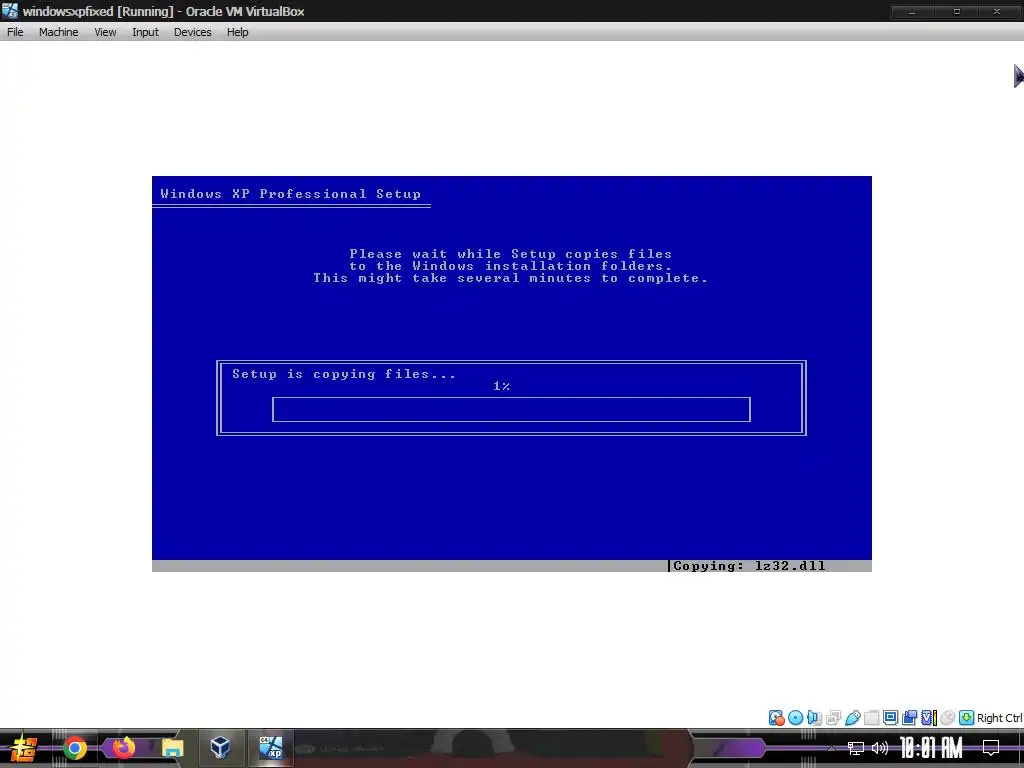This screenshot has width=1024, height=768.
Task: Click the shared folders indicator icon
Action: coord(871,718)
